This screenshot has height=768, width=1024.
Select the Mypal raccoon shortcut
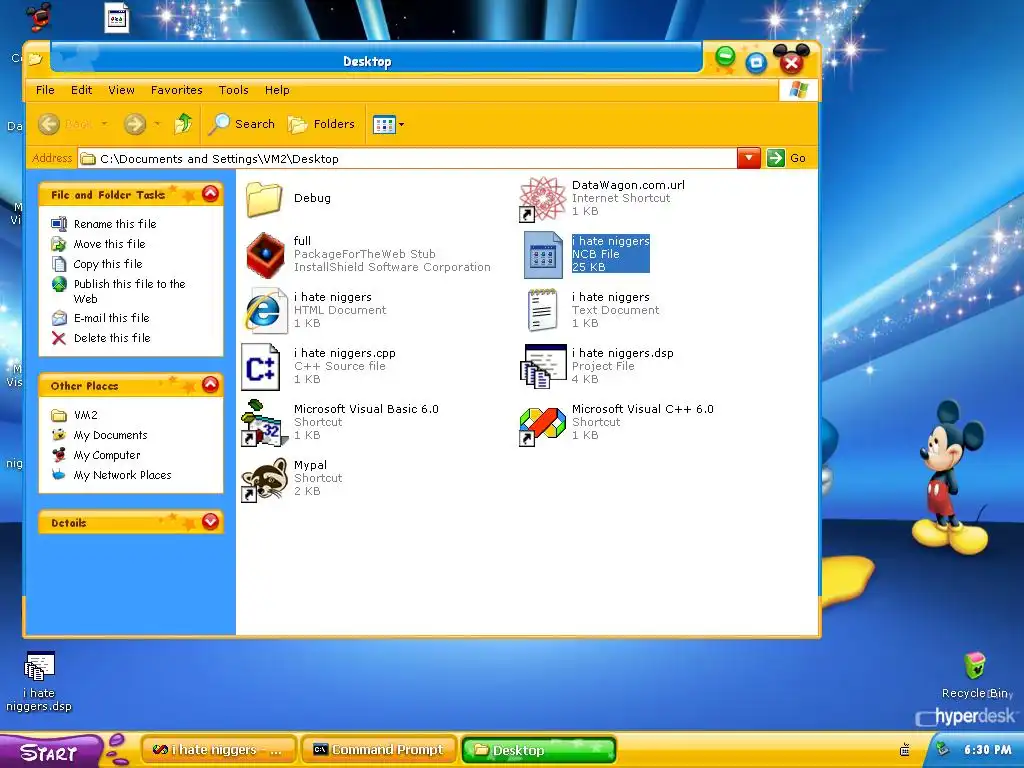click(263, 479)
